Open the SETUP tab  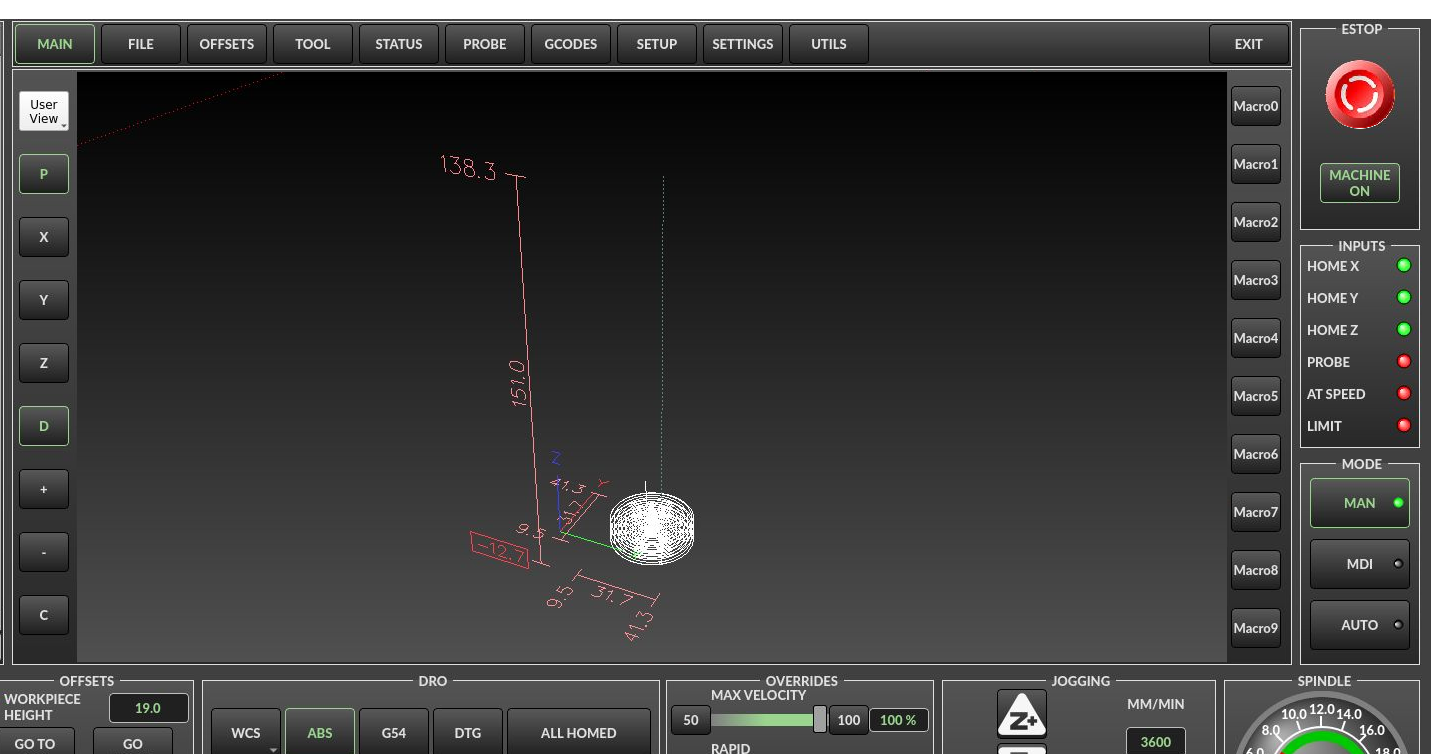(x=657, y=44)
